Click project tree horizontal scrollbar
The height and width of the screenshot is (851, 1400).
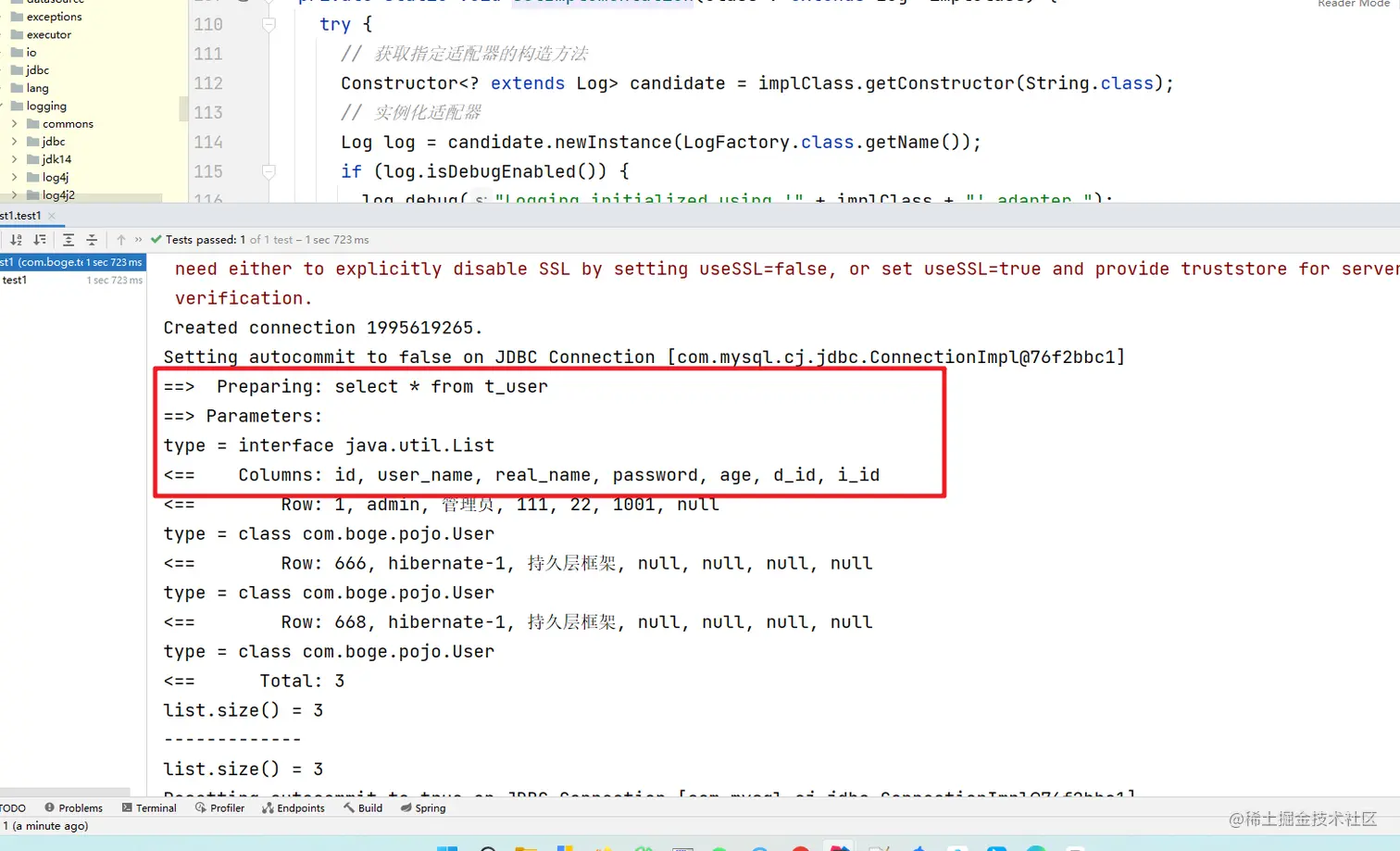[81, 198]
